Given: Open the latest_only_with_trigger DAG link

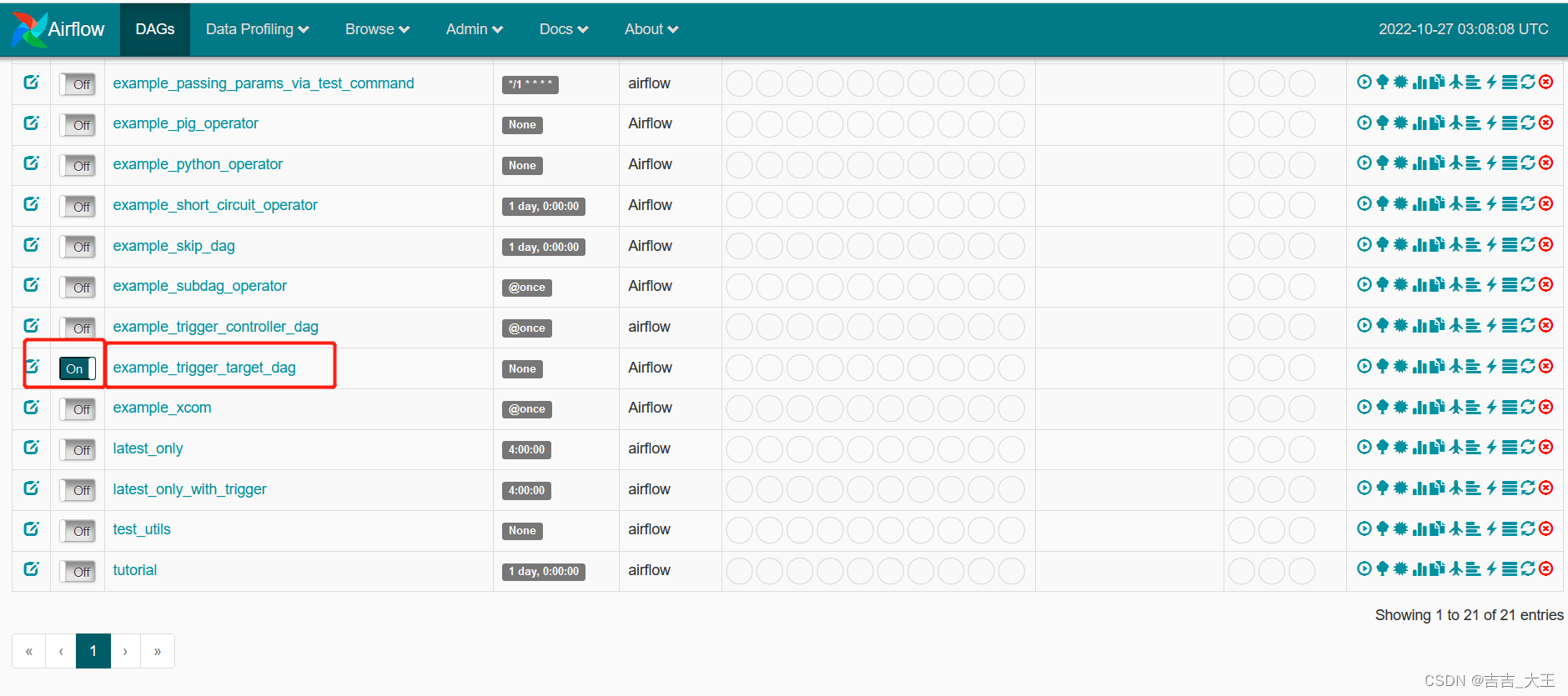Looking at the screenshot, I should (190, 489).
